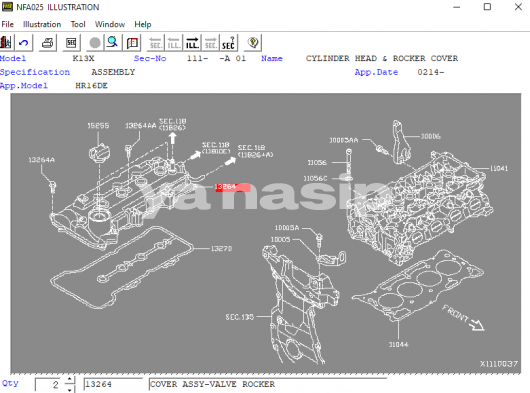
Task: Increase Qty with the up stepper arrow
Action: (70, 380)
